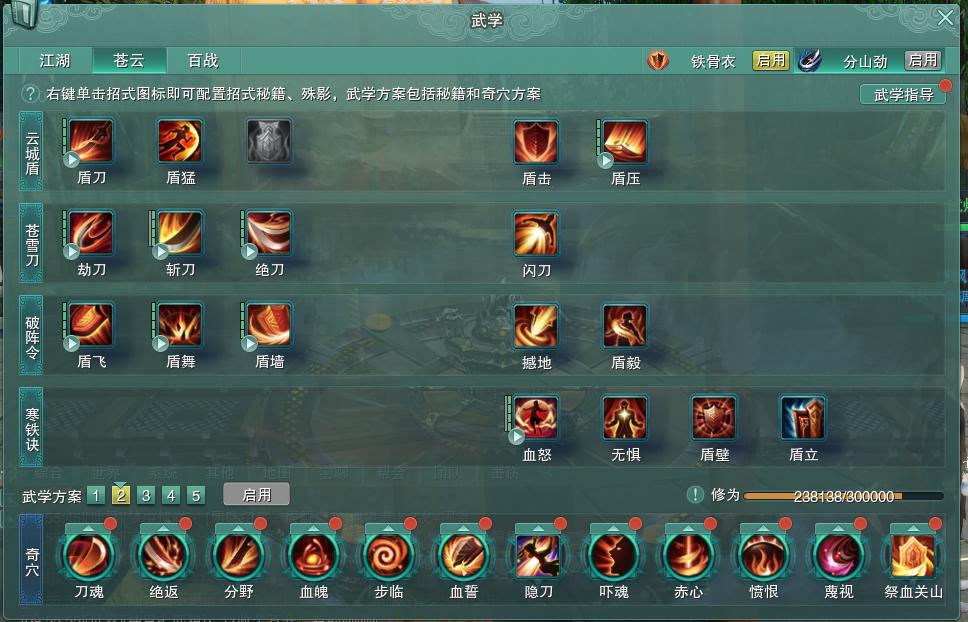Click 启用 button beside scheme numbers
968x622 pixels.
click(x=256, y=494)
